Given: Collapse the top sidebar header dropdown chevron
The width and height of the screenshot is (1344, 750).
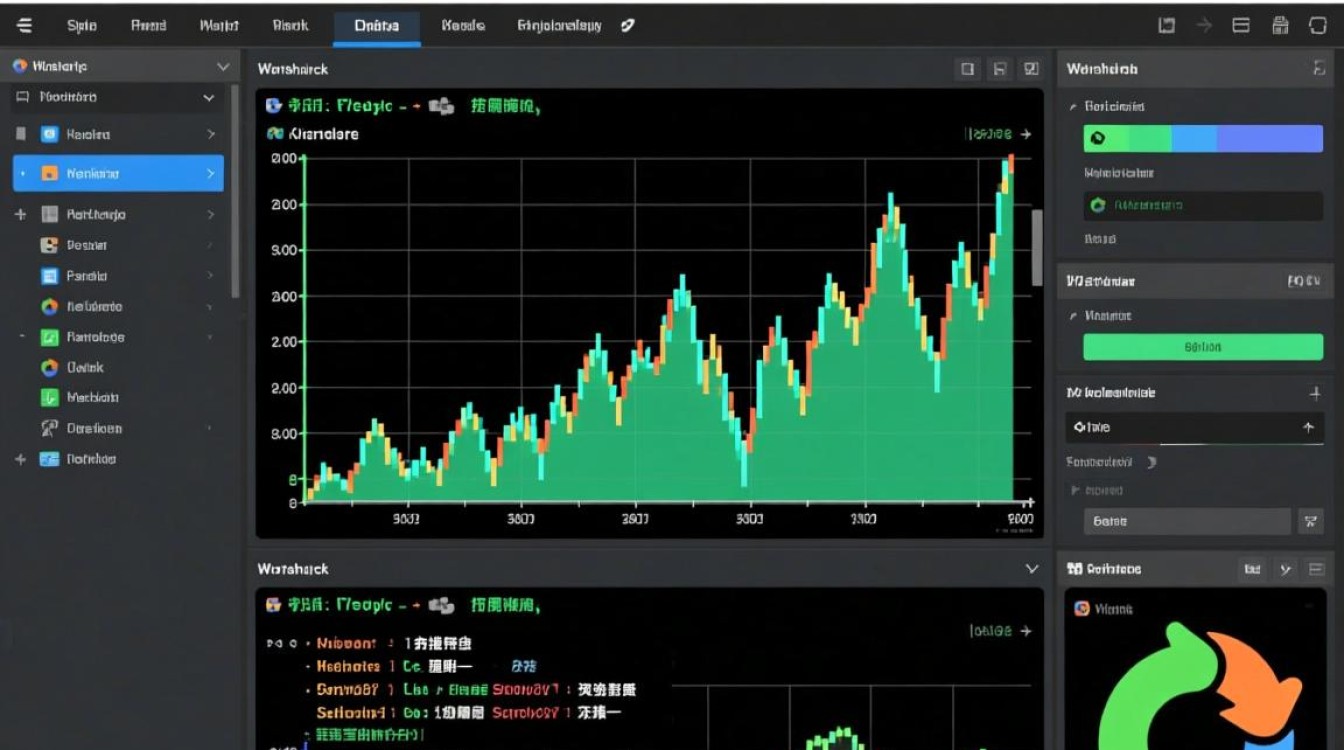Looking at the screenshot, I should pyautogui.click(x=223, y=67).
